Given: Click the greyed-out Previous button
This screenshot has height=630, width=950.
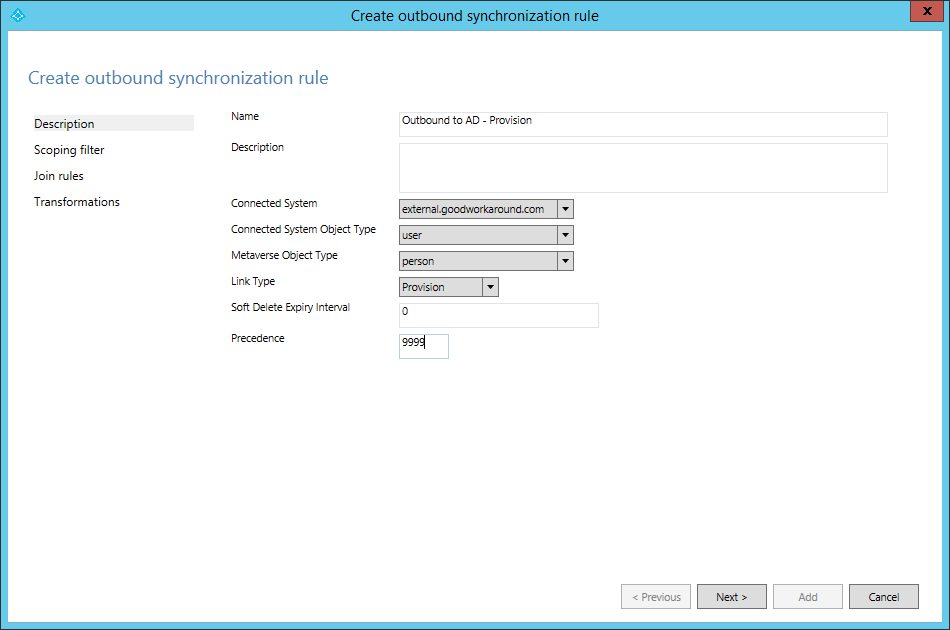Looking at the screenshot, I should tap(656, 597).
